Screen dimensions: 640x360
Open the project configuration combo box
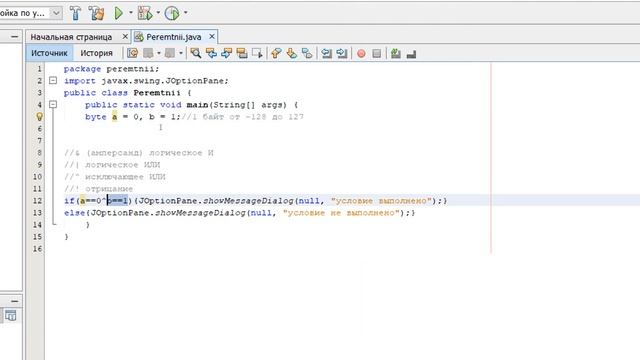click(x=31, y=13)
